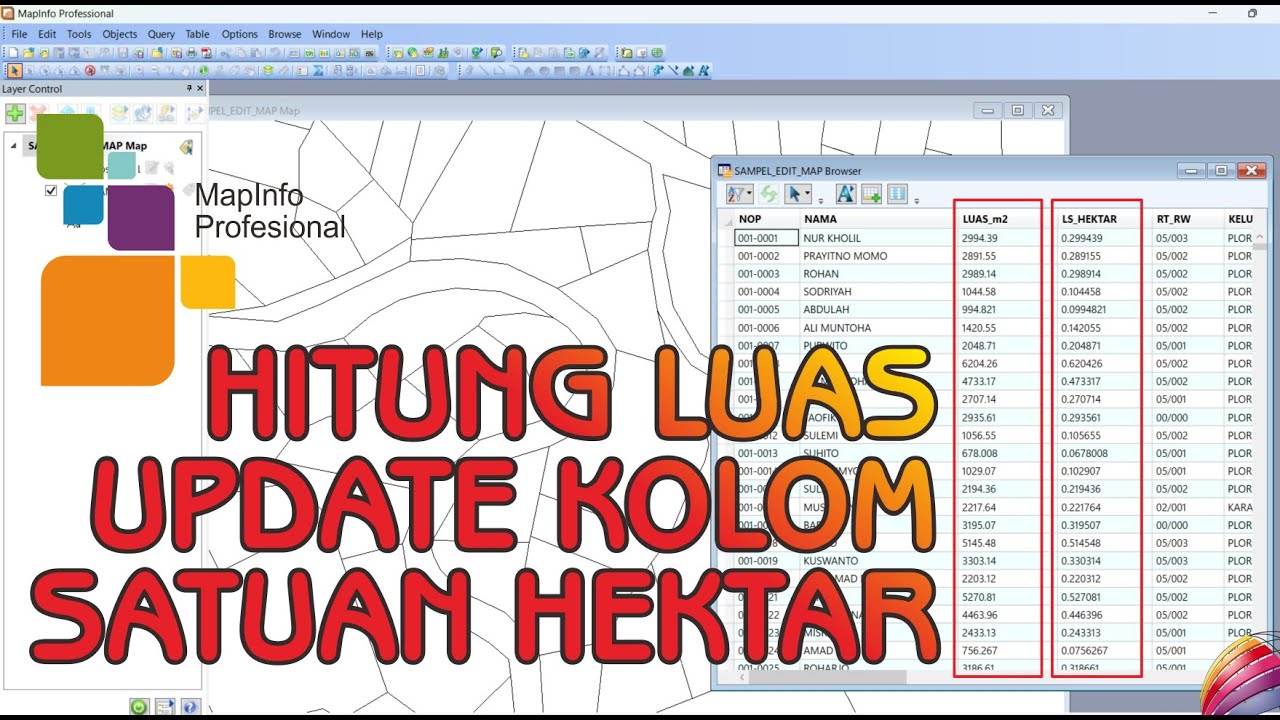Click the 5145.48 area value
This screenshot has height=720, width=1280.
coord(980,543)
